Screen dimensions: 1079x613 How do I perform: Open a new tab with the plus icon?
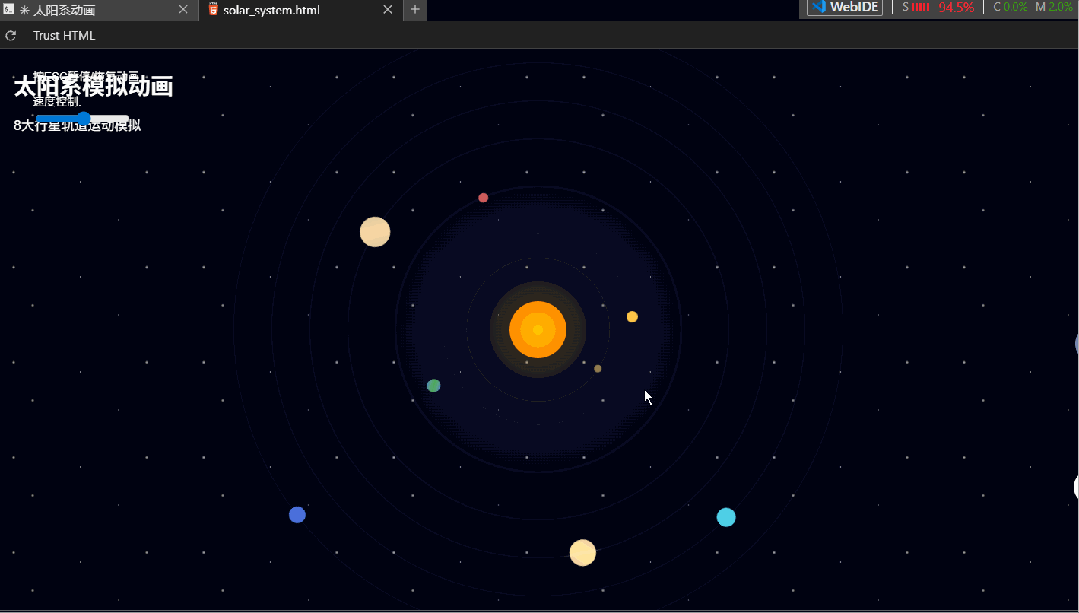click(415, 10)
